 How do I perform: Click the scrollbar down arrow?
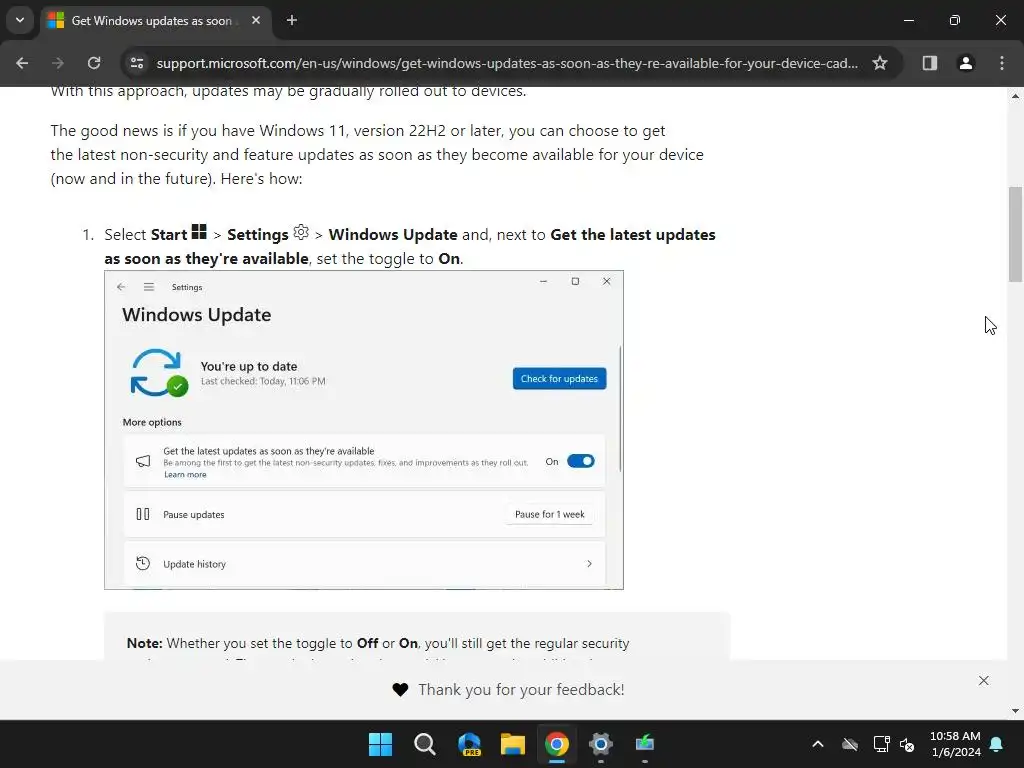pyautogui.click(x=1015, y=711)
